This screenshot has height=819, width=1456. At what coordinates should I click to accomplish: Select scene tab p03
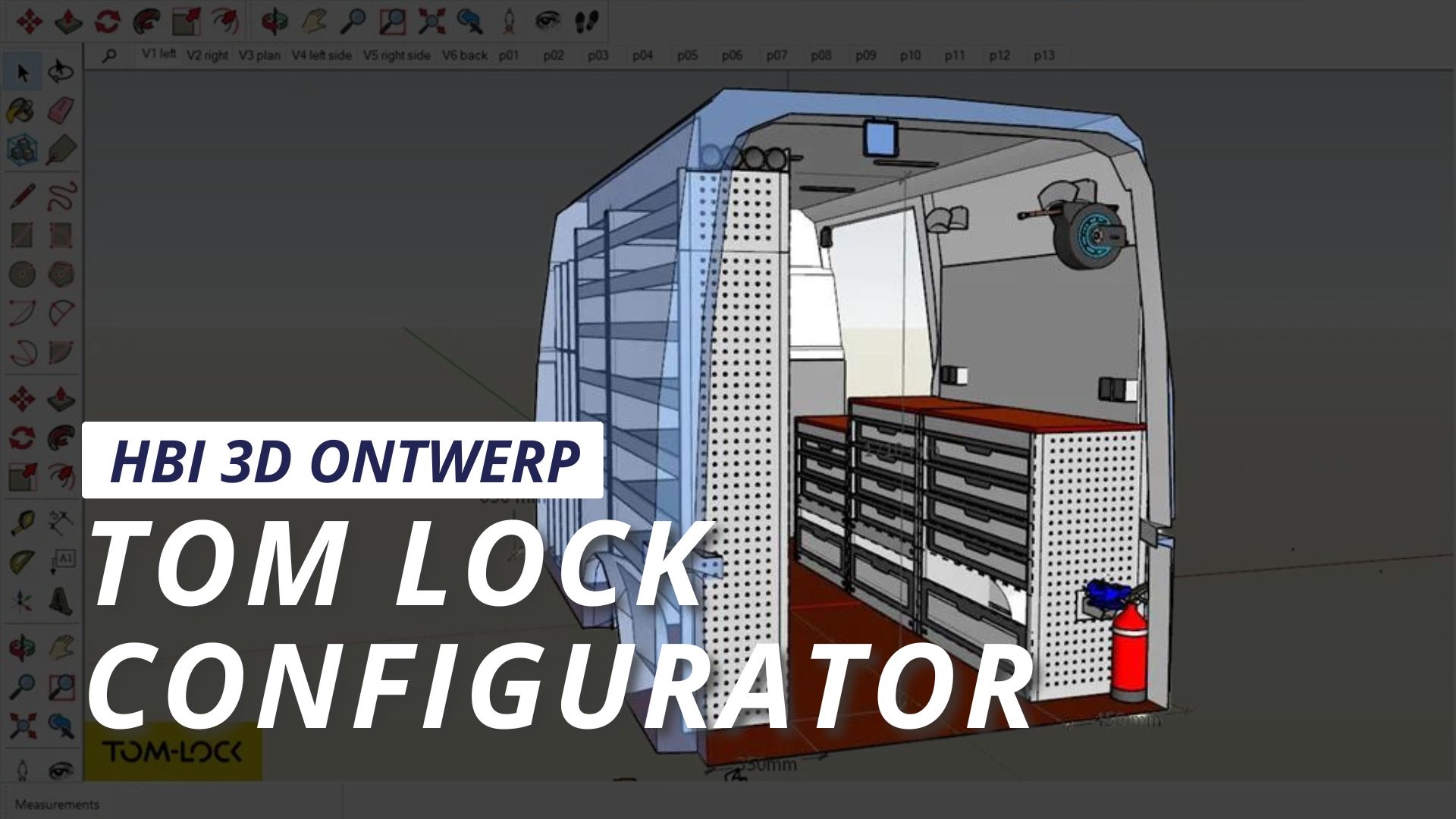tap(598, 55)
